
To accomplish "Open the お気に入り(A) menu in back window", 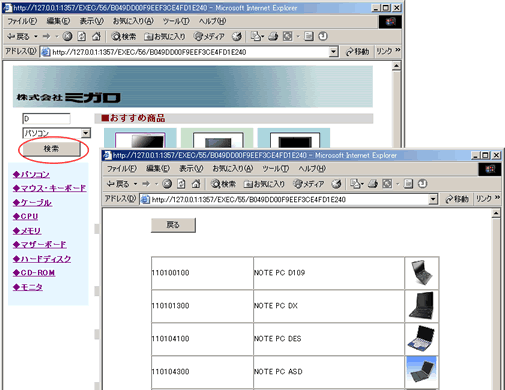I will (x=133, y=21).
